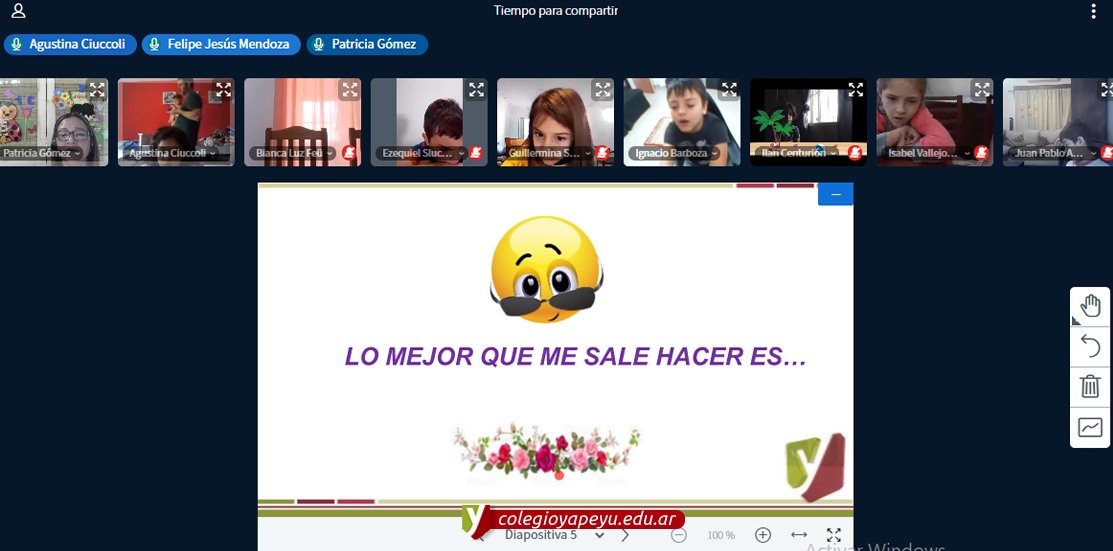Click Isabel Vallejo's webcam thumbnail

934,120
